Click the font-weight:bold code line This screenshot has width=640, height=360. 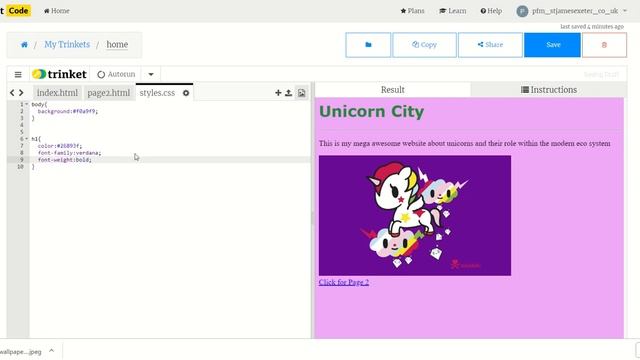click(64, 160)
